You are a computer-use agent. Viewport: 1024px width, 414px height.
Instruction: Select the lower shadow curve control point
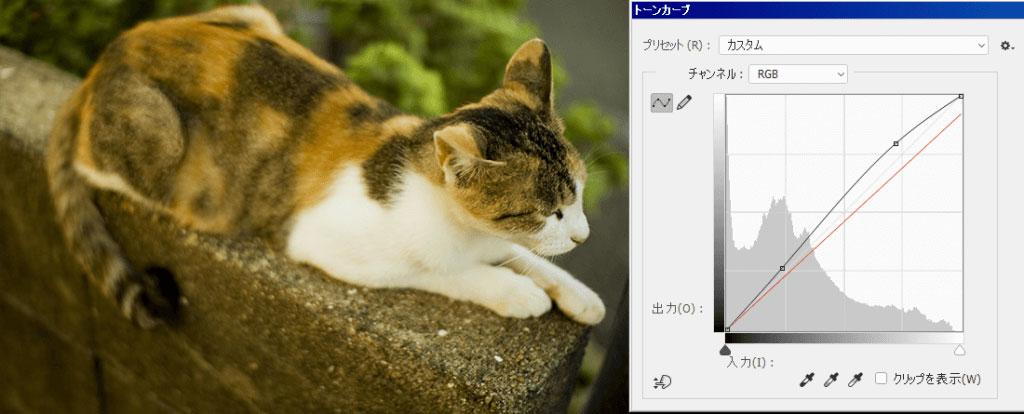coord(782,268)
